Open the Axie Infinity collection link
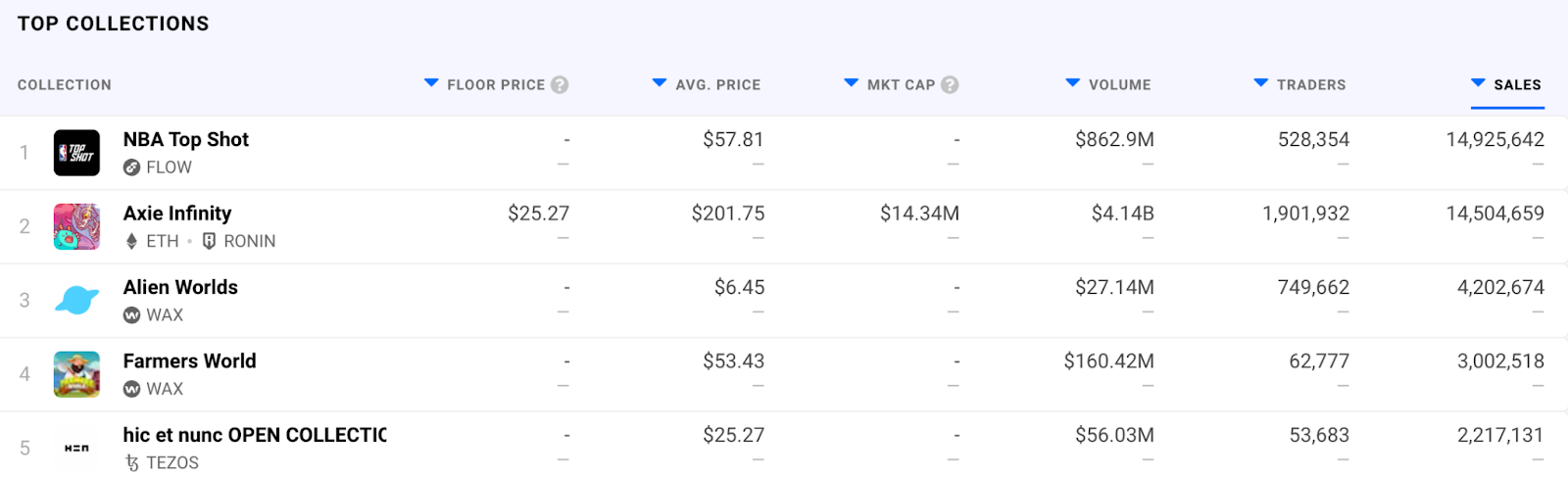Image resolution: width=1568 pixels, height=478 pixels. point(177,214)
